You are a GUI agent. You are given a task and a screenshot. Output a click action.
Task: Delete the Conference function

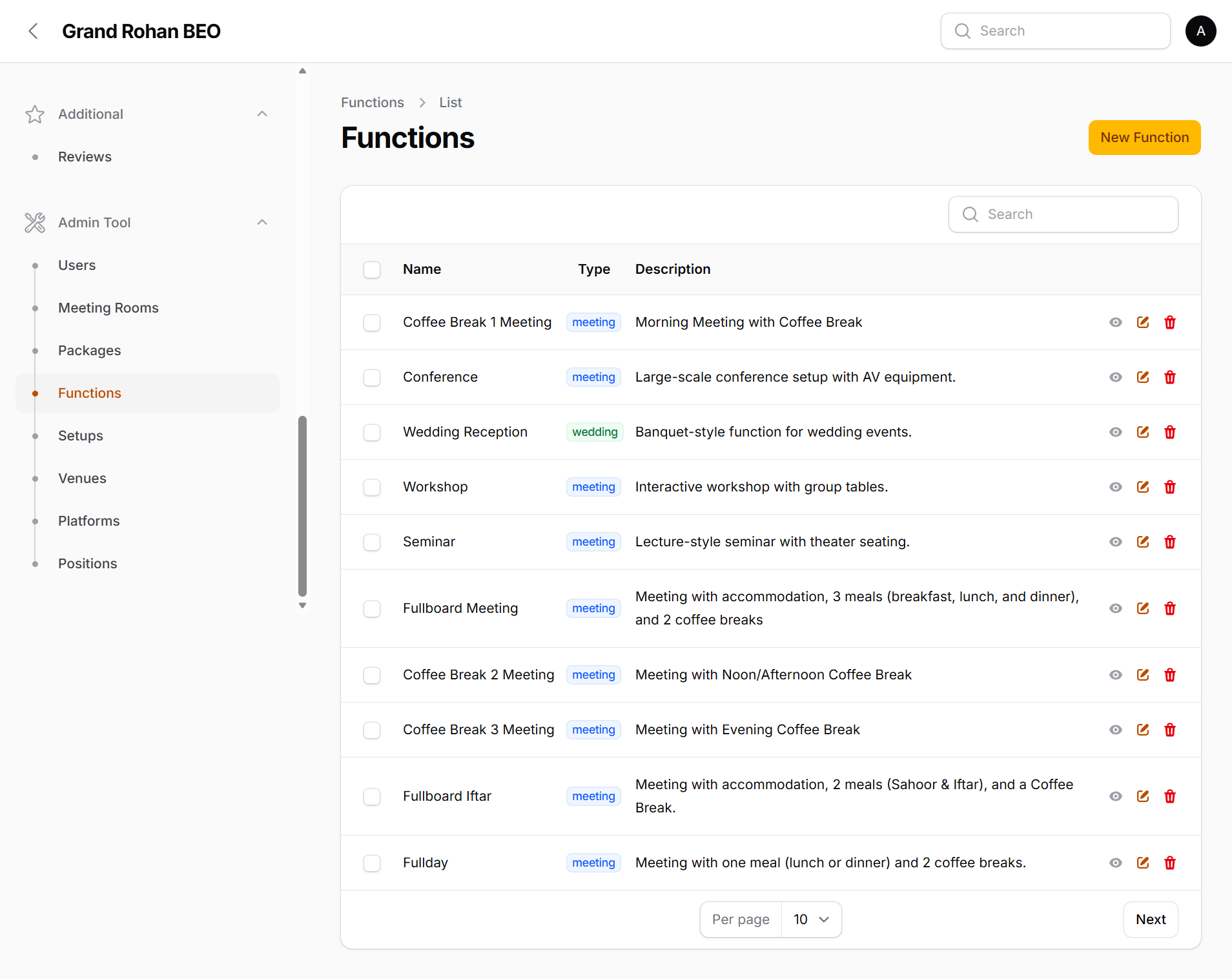[1170, 377]
